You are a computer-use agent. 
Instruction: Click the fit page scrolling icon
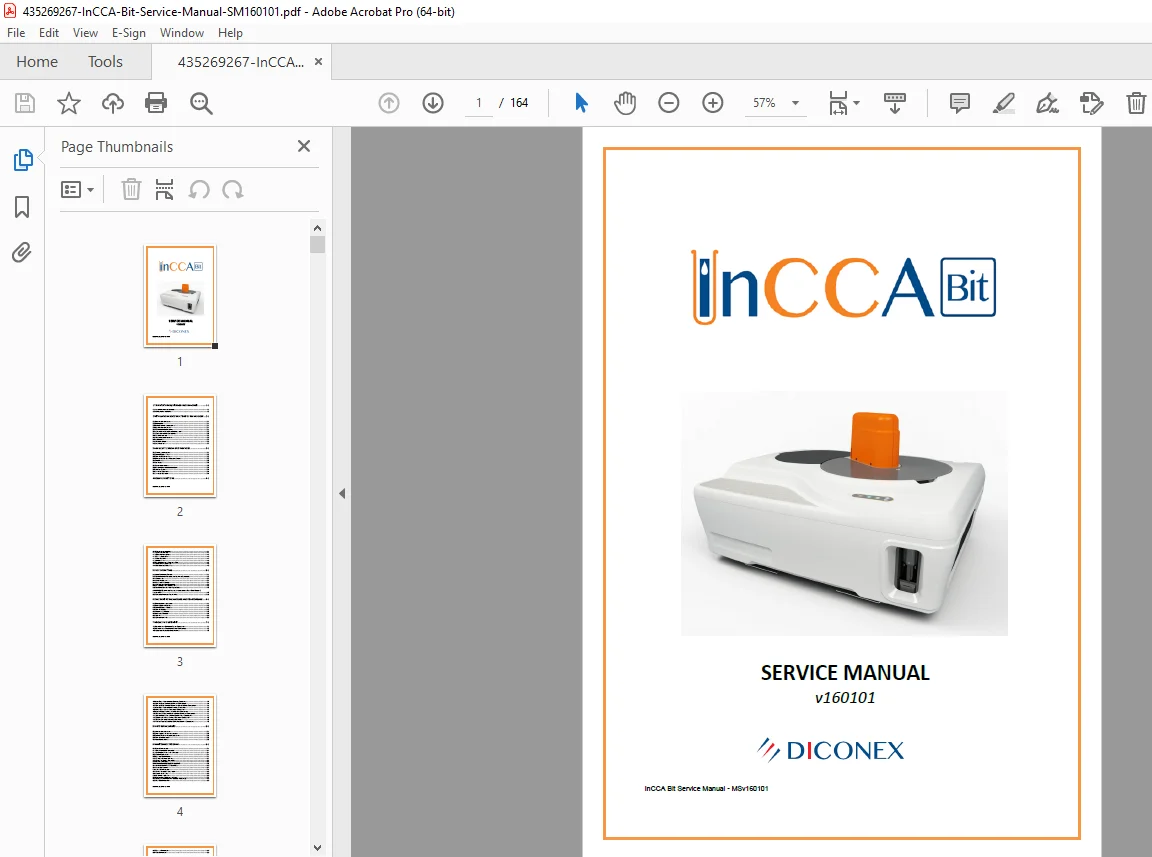click(x=838, y=103)
